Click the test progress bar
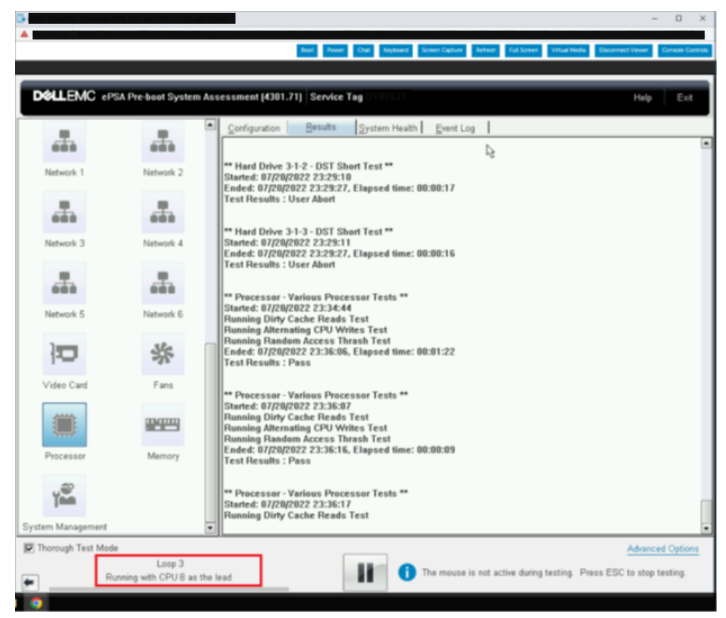The height and width of the screenshot is (618, 726). click(169, 589)
